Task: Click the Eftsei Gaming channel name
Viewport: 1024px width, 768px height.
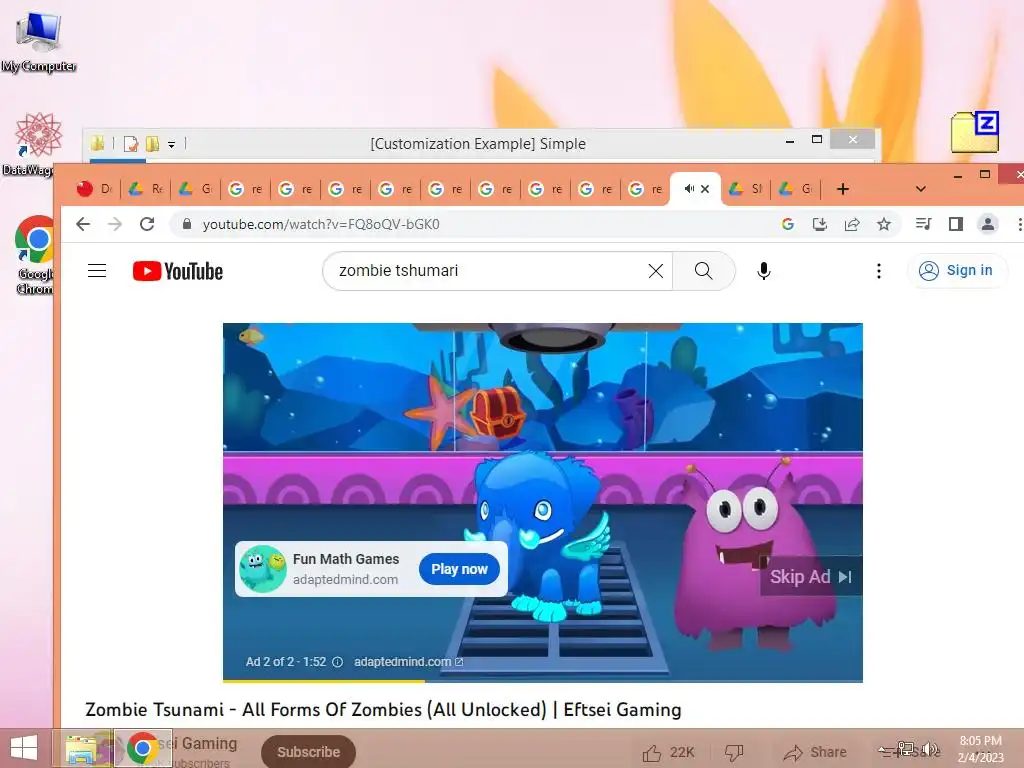Action: pos(199,743)
